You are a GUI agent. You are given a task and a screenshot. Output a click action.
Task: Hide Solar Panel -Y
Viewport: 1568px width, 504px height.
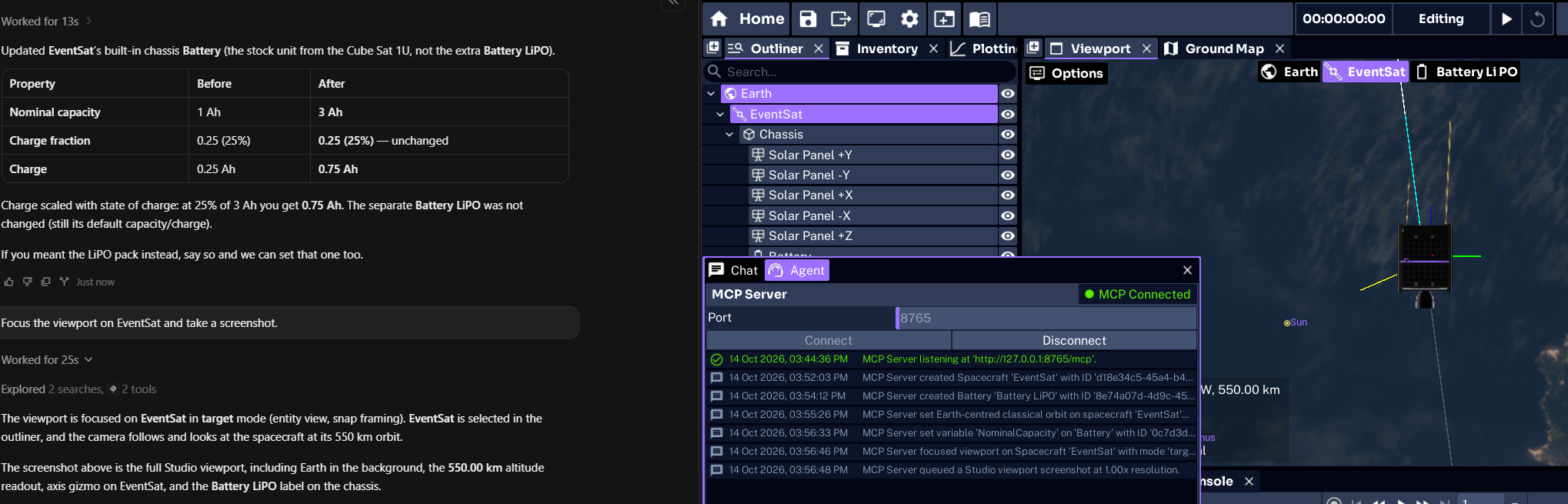tap(1008, 175)
